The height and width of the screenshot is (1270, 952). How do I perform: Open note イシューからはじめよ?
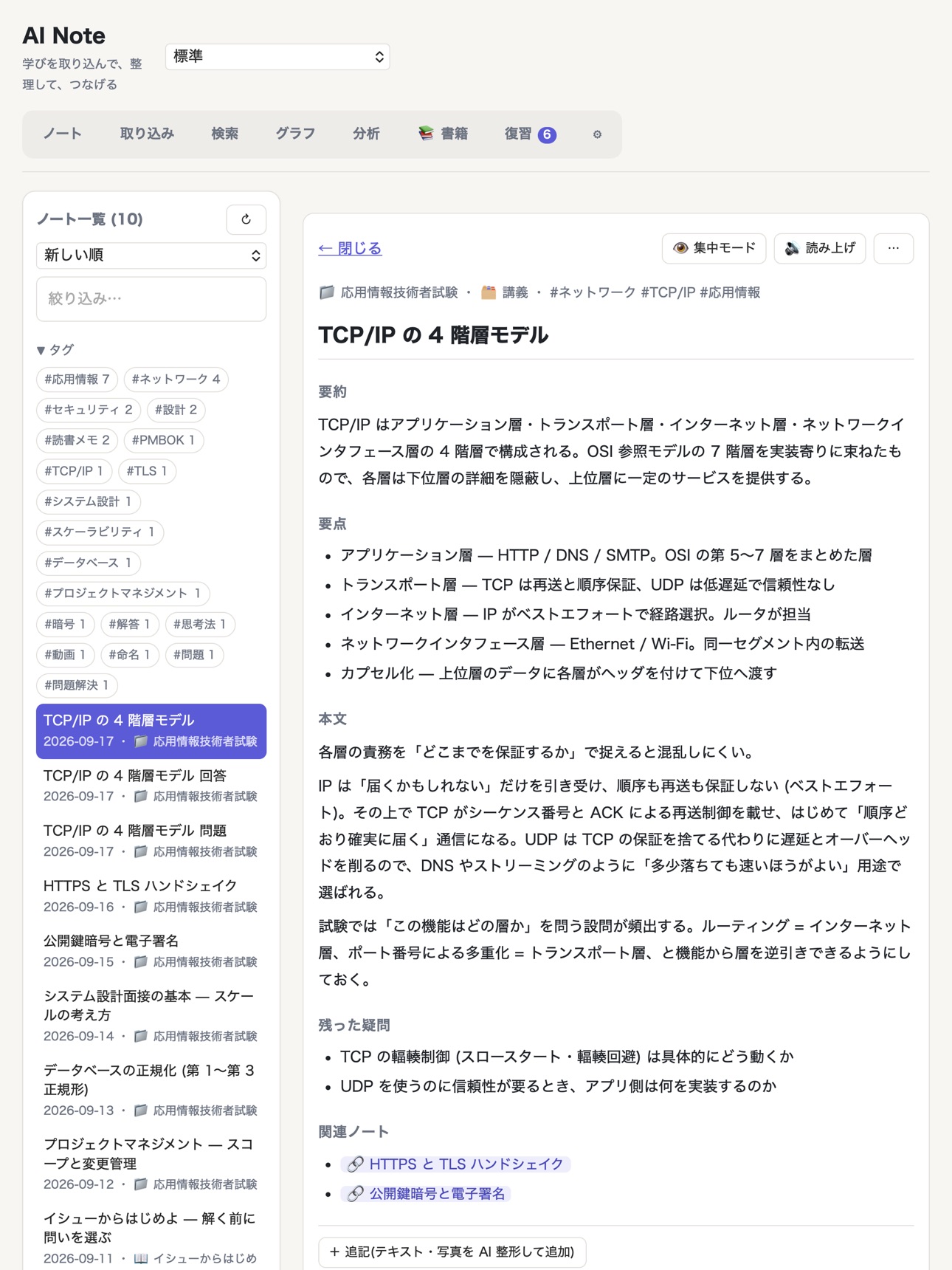tap(151, 1238)
